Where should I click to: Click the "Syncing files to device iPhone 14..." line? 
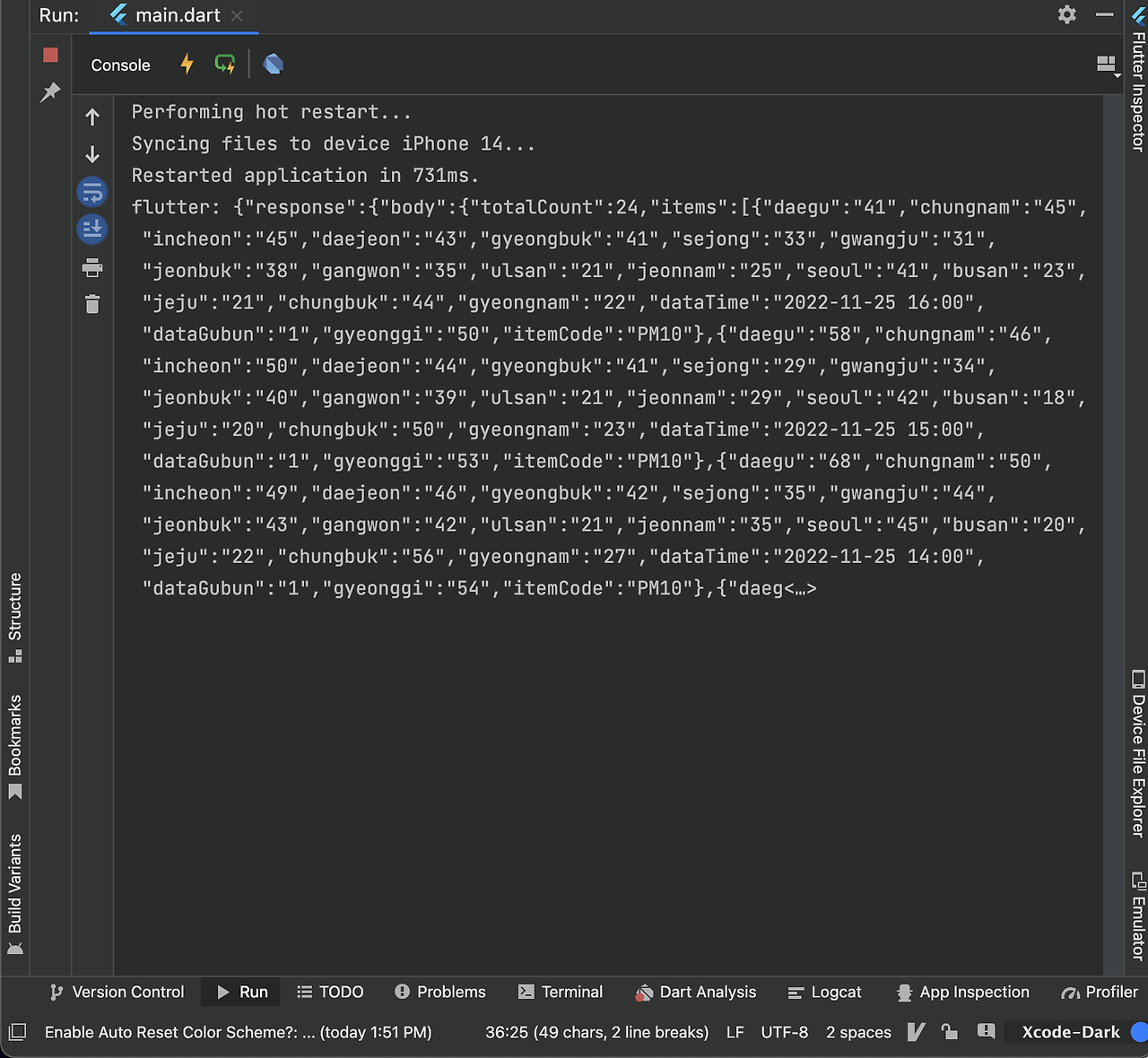point(334,143)
